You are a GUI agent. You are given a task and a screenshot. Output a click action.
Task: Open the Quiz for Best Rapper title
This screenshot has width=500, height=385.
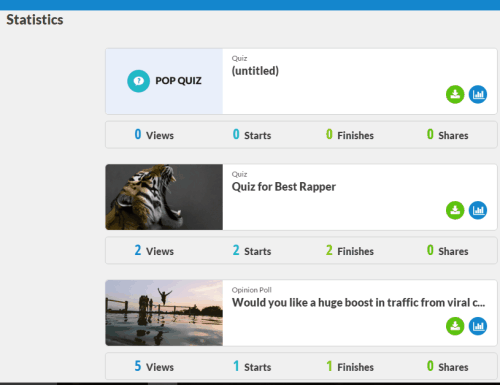(x=284, y=187)
